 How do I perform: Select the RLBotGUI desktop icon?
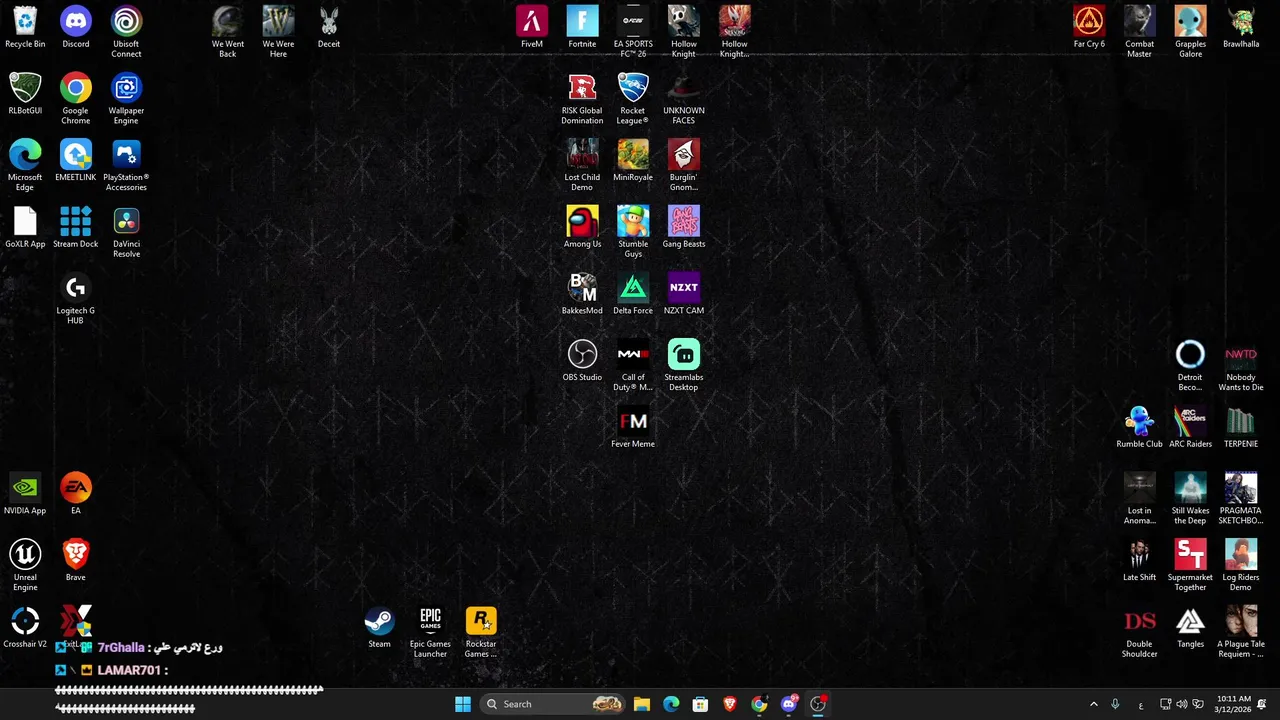coord(25,94)
